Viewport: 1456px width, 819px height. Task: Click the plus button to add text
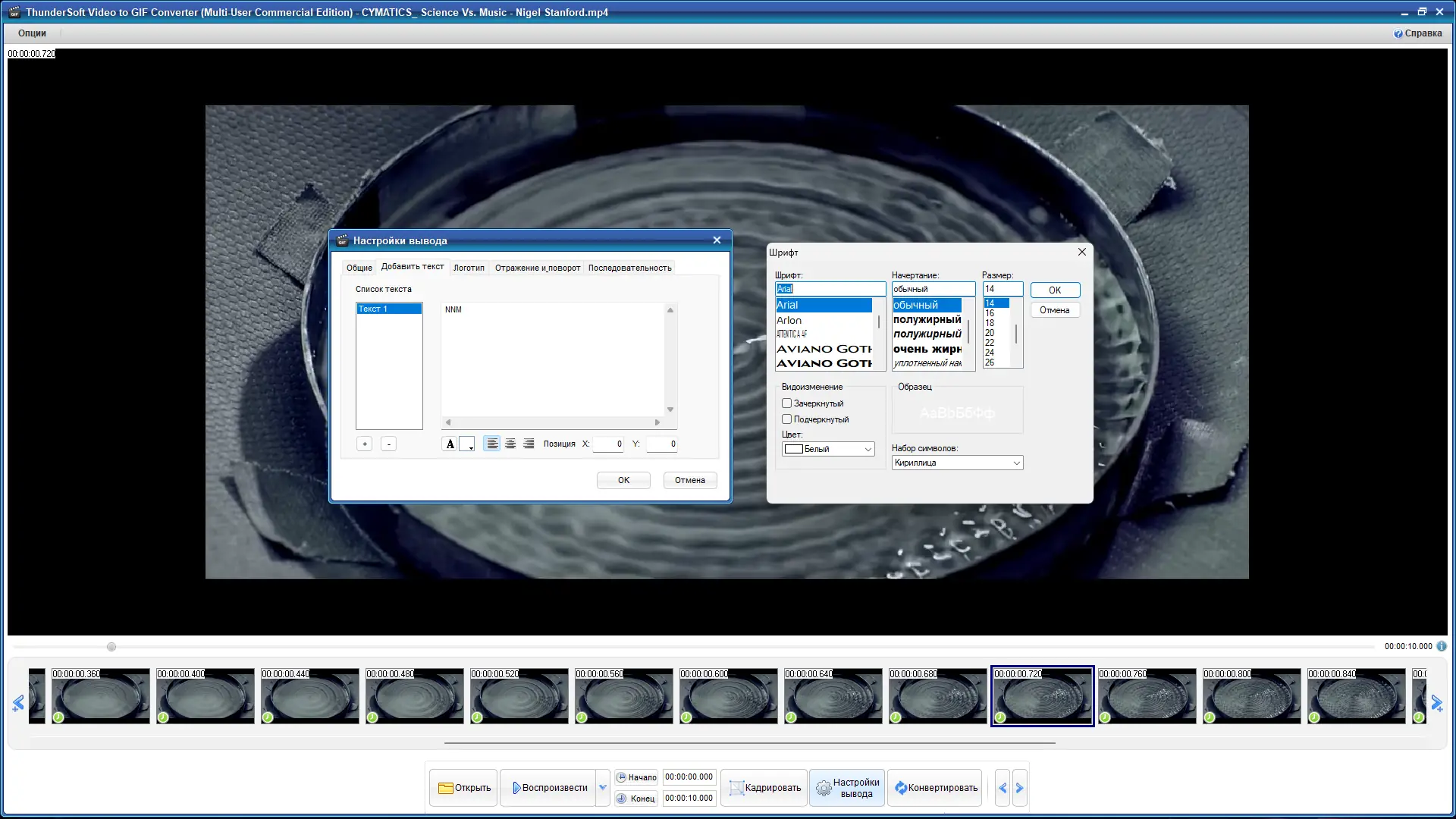[x=364, y=444]
